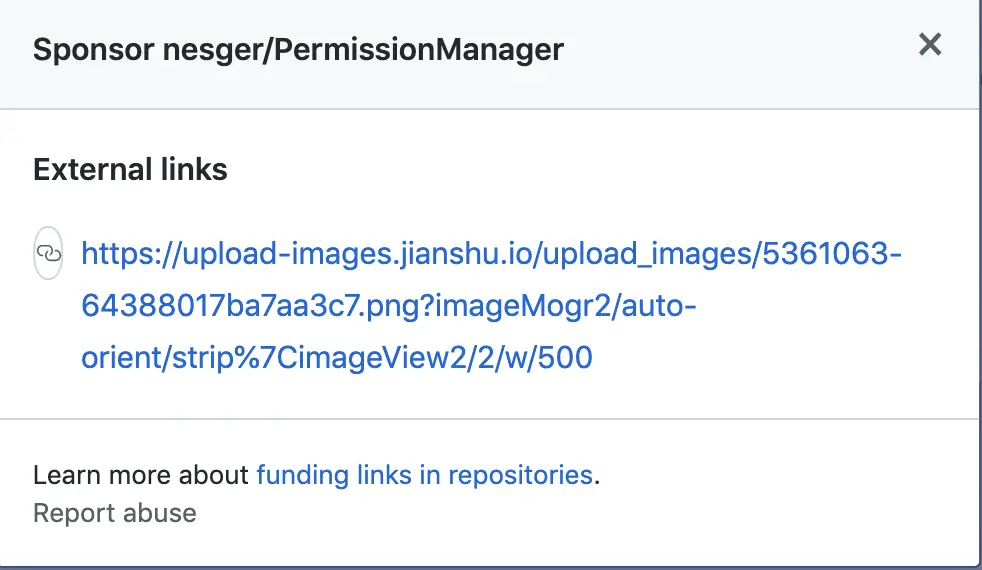Click the Report abuse link
The width and height of the screenshot is (982, 570).
point(114,513)
